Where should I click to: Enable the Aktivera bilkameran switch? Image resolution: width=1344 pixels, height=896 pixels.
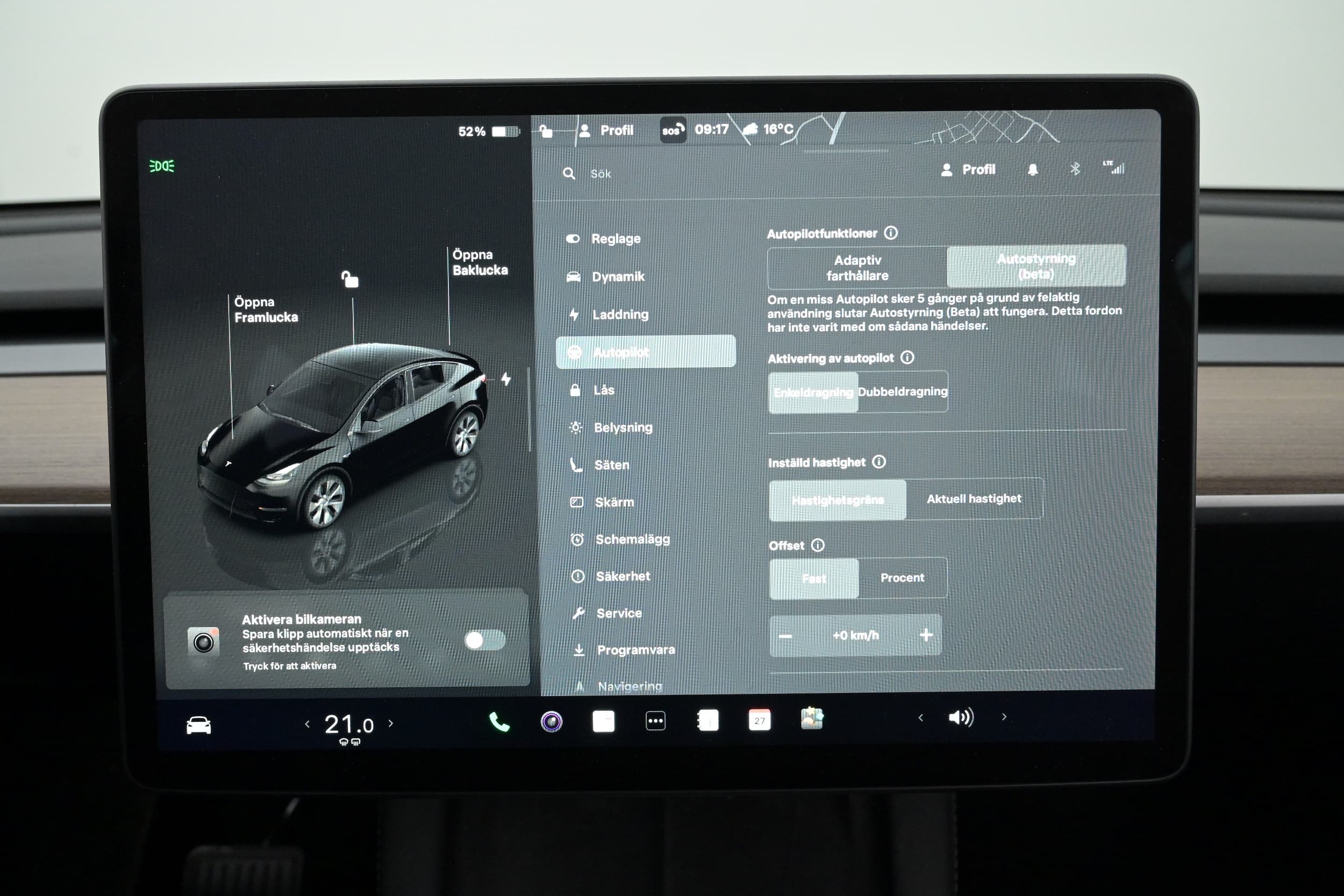(484, 640)
